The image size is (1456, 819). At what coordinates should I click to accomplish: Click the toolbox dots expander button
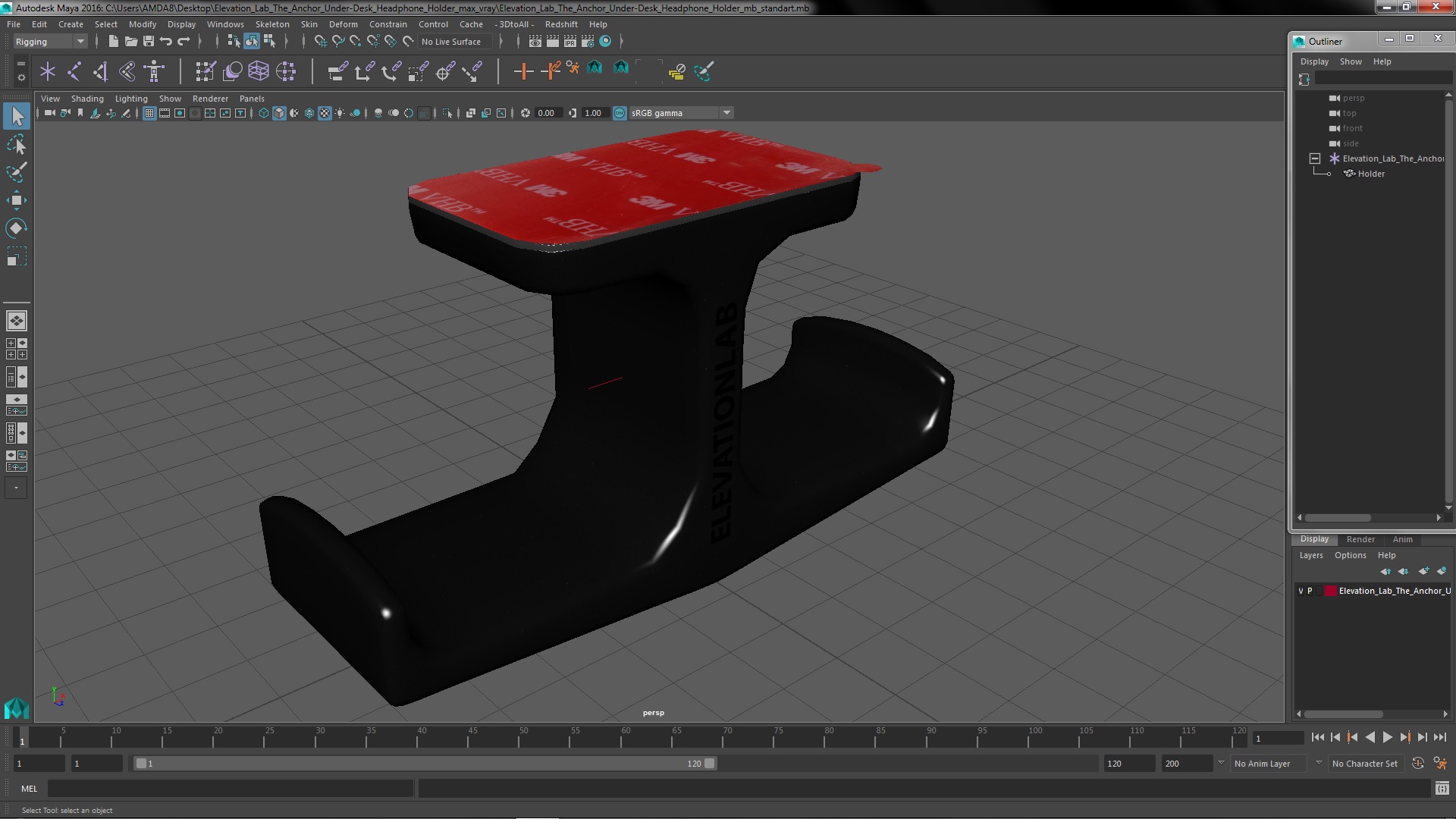tap(16, 488)
